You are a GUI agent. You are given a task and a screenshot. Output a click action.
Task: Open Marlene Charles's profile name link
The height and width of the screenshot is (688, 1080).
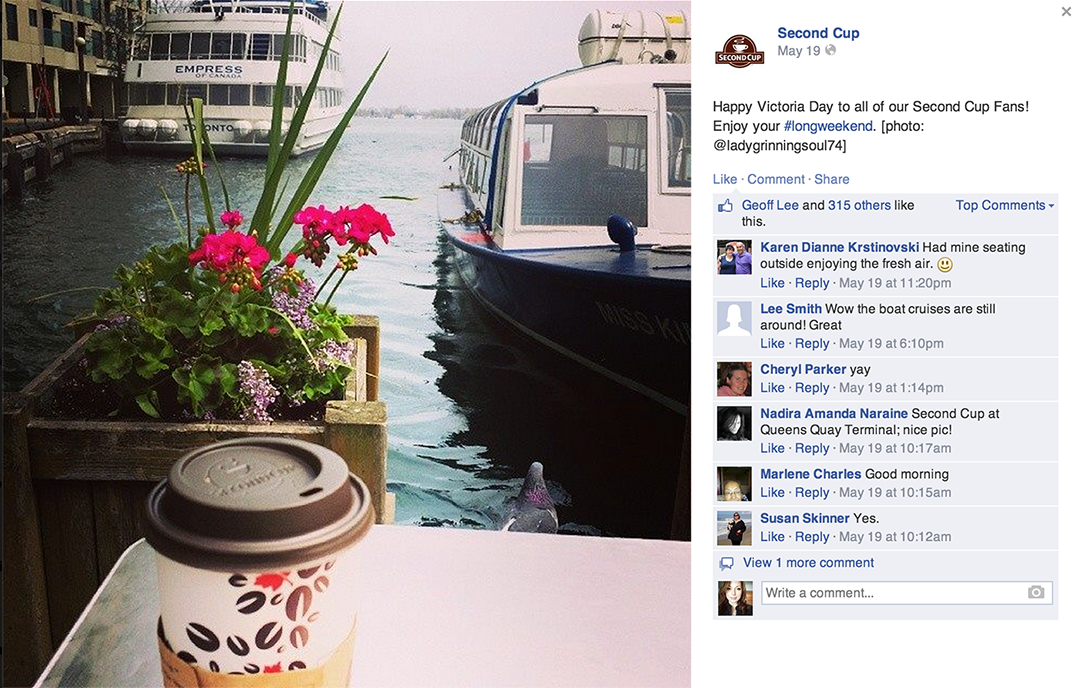pos(811,474)
